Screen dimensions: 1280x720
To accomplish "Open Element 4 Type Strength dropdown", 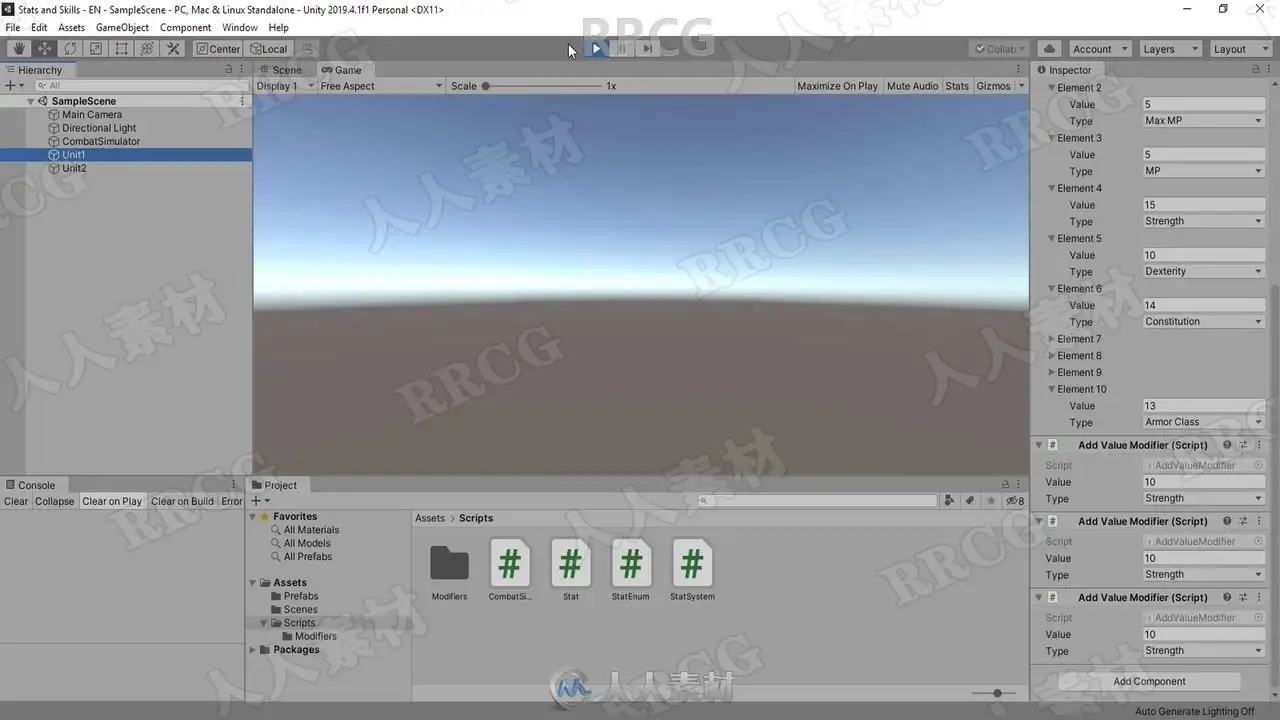I will tap(1204, 221).
